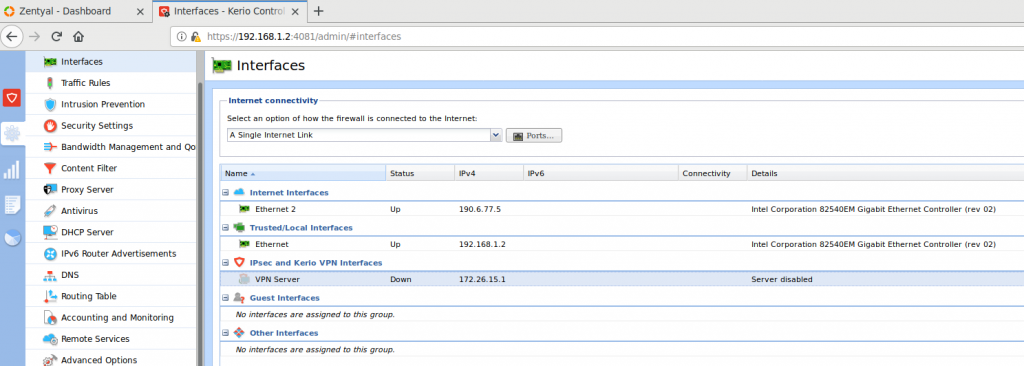1024x366 pixels.
Task: Collapse IPsec and Kerio VPN Interfaces group
Action: coord(225,263)
